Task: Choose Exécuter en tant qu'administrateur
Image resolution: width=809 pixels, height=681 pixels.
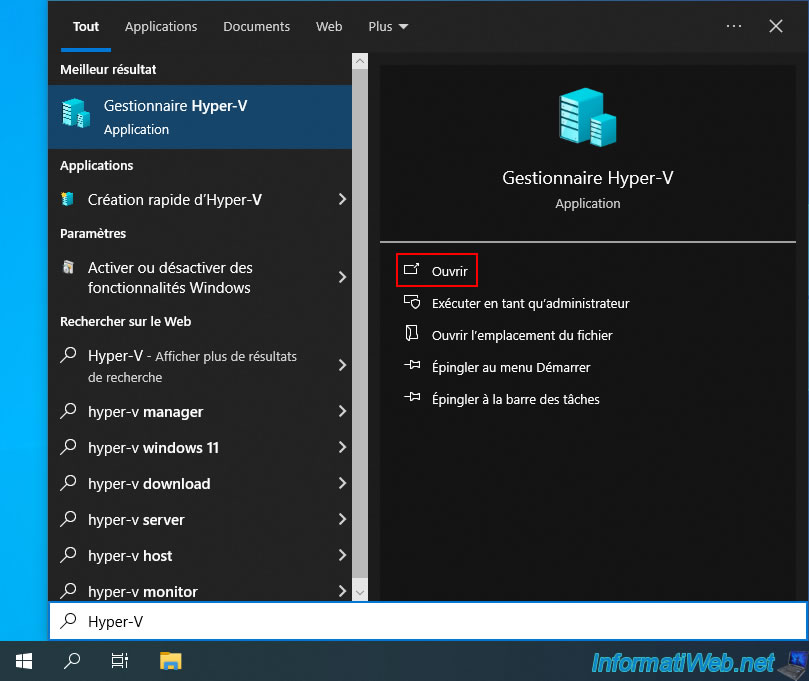Action: (x=530, y=303)
